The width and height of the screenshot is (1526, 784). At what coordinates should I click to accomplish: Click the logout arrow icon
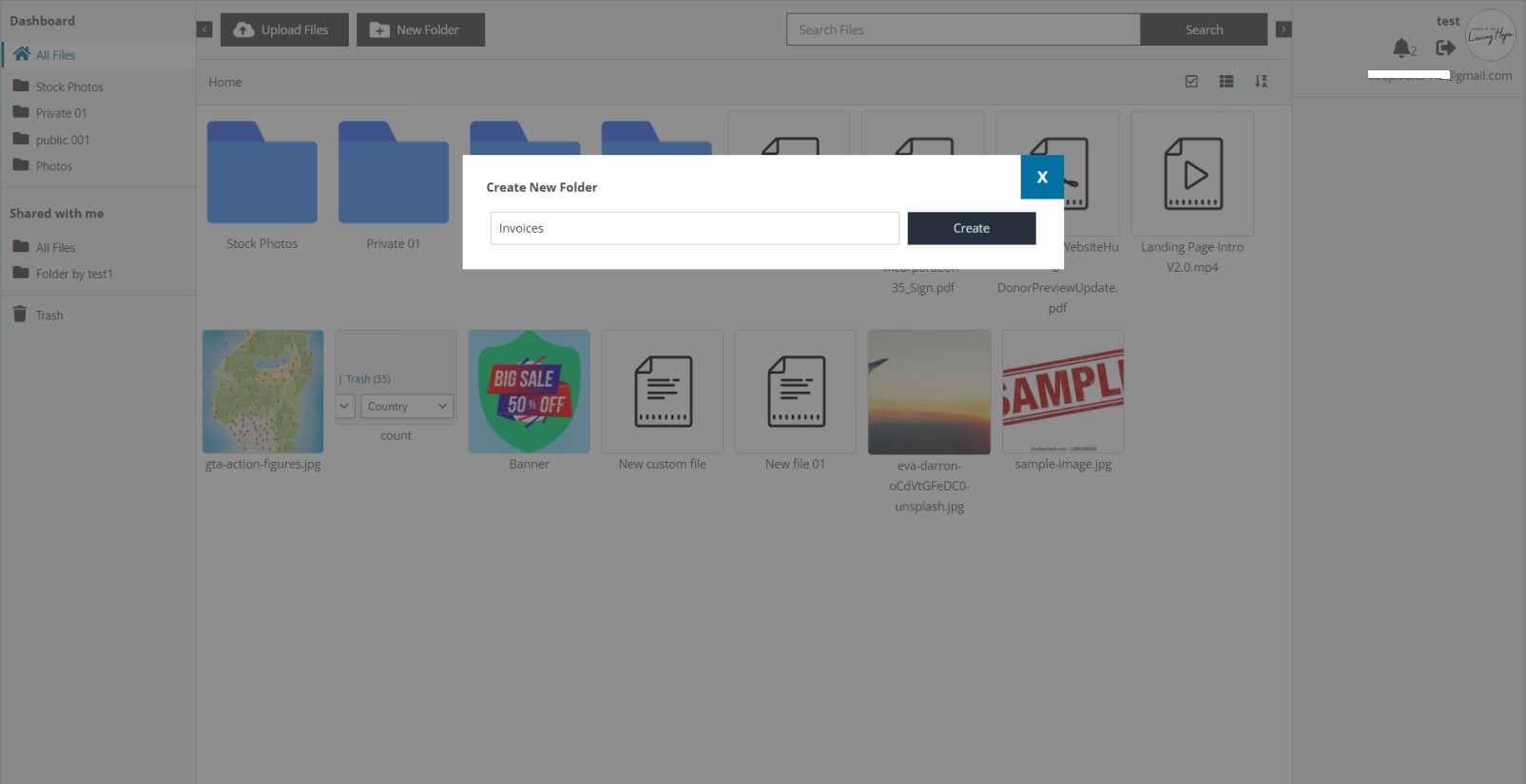[1445, 48]
